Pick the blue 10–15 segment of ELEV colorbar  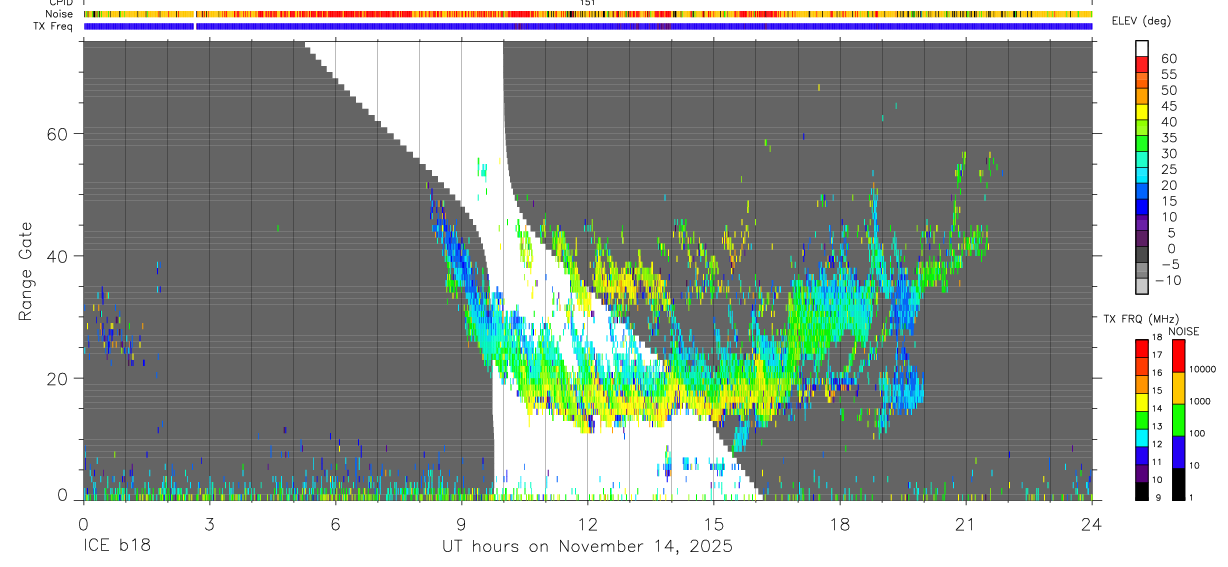1142,208
